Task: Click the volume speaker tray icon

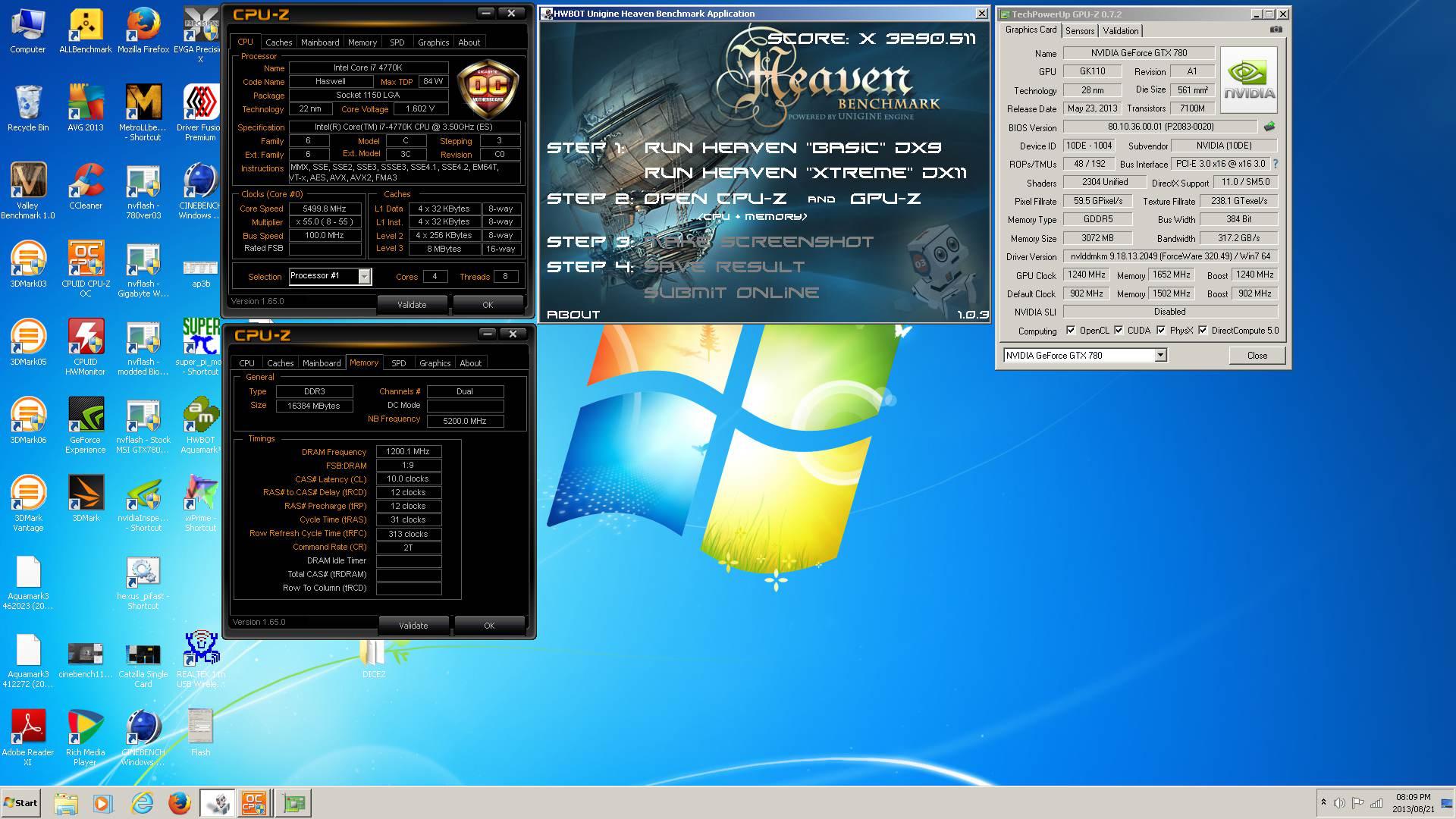Action: 1339,803
